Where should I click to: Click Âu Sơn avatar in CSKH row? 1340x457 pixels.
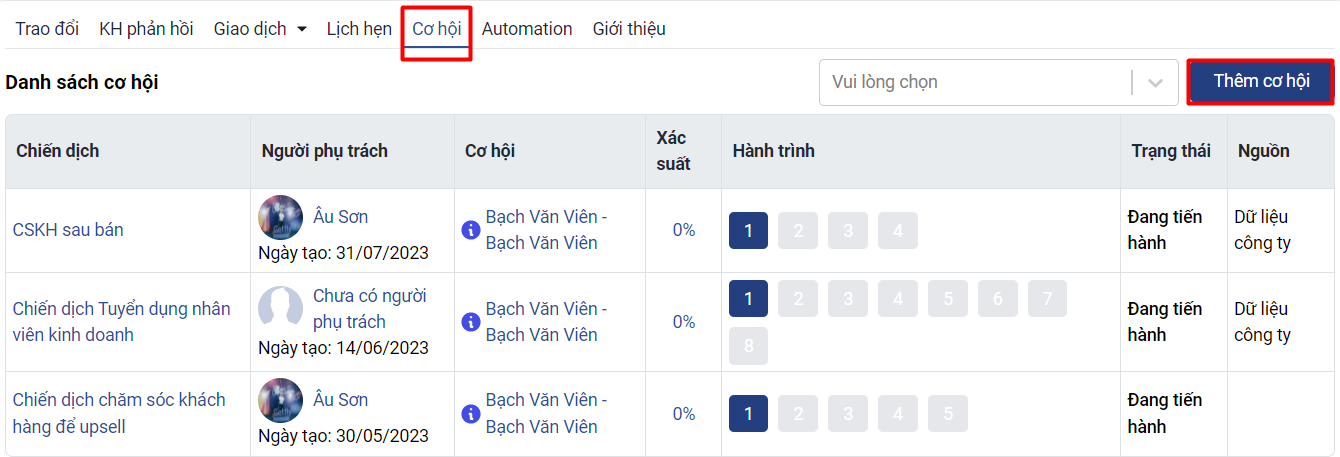point(280,217)
